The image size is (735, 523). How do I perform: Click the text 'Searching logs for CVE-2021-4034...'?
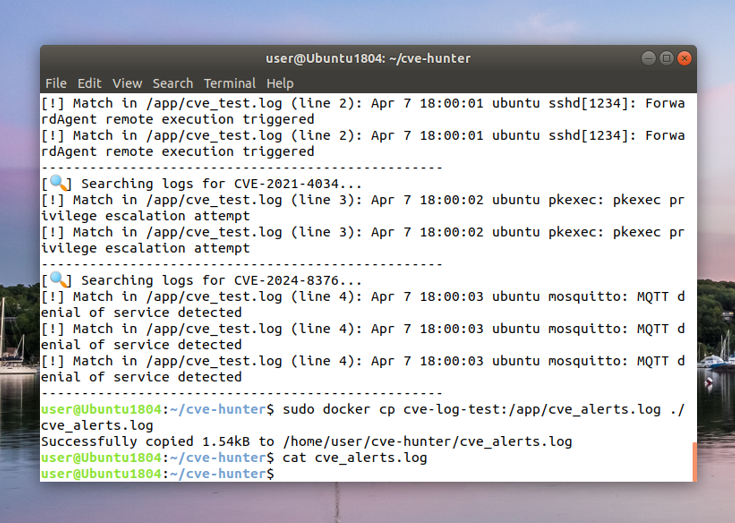(x=221, y=184)
